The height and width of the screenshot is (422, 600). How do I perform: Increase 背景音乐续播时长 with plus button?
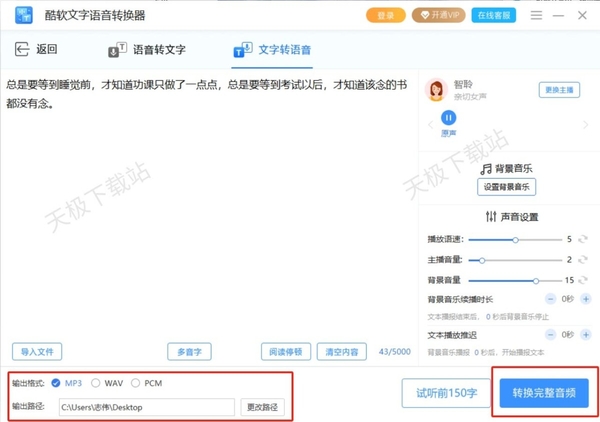(x=583, y=299)
